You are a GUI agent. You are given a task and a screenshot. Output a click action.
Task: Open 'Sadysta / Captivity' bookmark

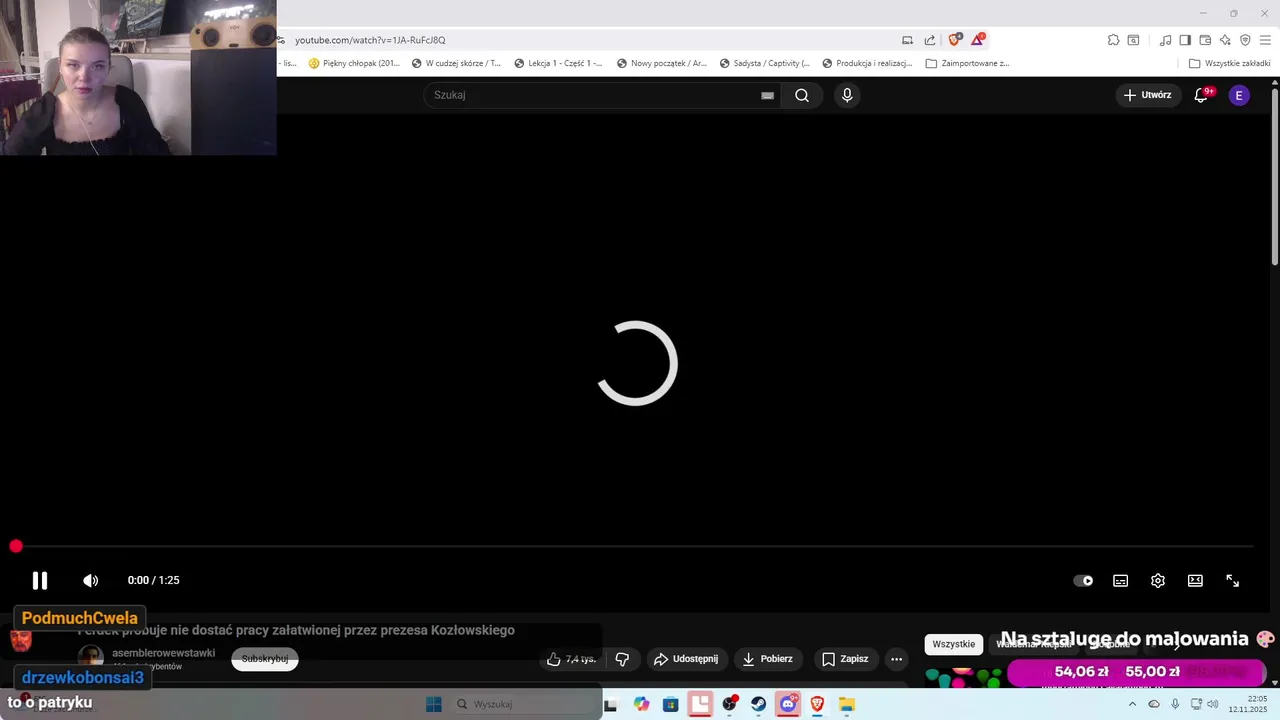tap(764, 63)
